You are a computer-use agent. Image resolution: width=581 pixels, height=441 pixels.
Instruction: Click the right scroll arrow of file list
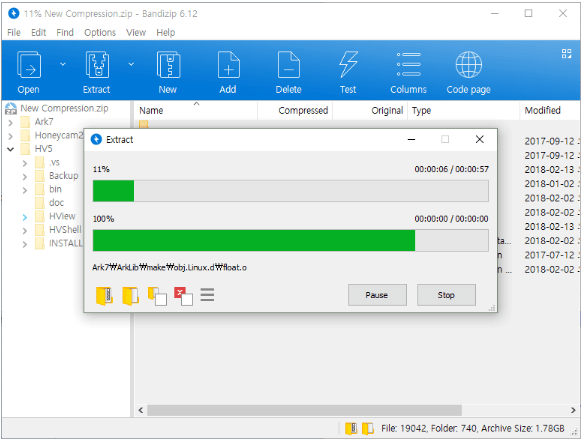[x=573, y=410]
